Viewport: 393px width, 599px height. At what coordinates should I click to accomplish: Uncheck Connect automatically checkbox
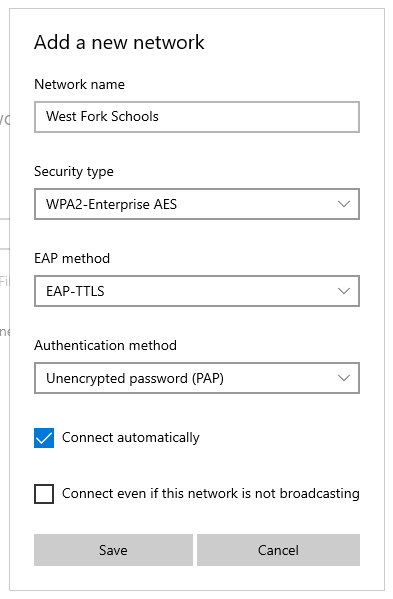(44, 438)
